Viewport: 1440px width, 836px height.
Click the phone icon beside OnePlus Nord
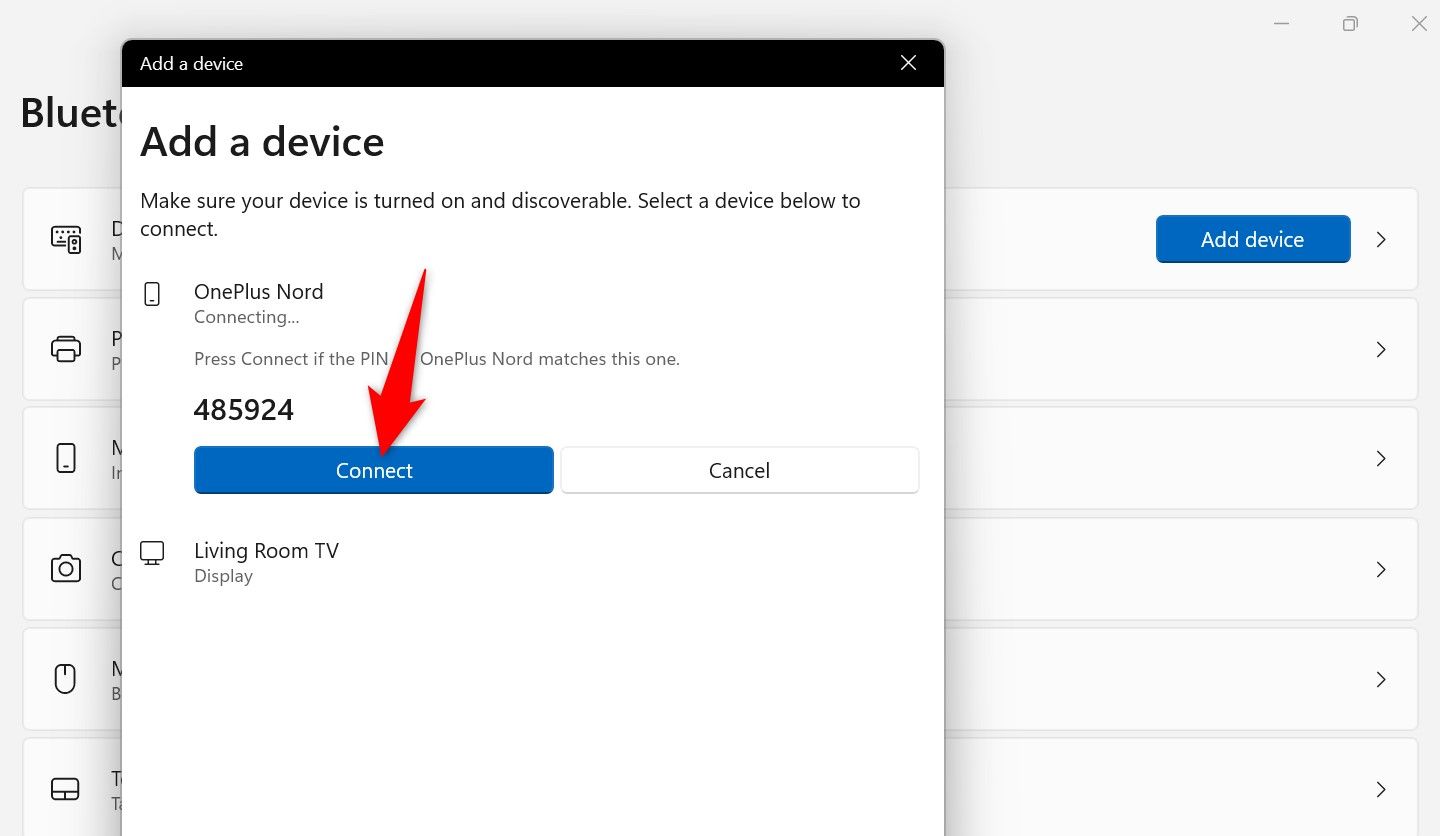coord(152,293)
